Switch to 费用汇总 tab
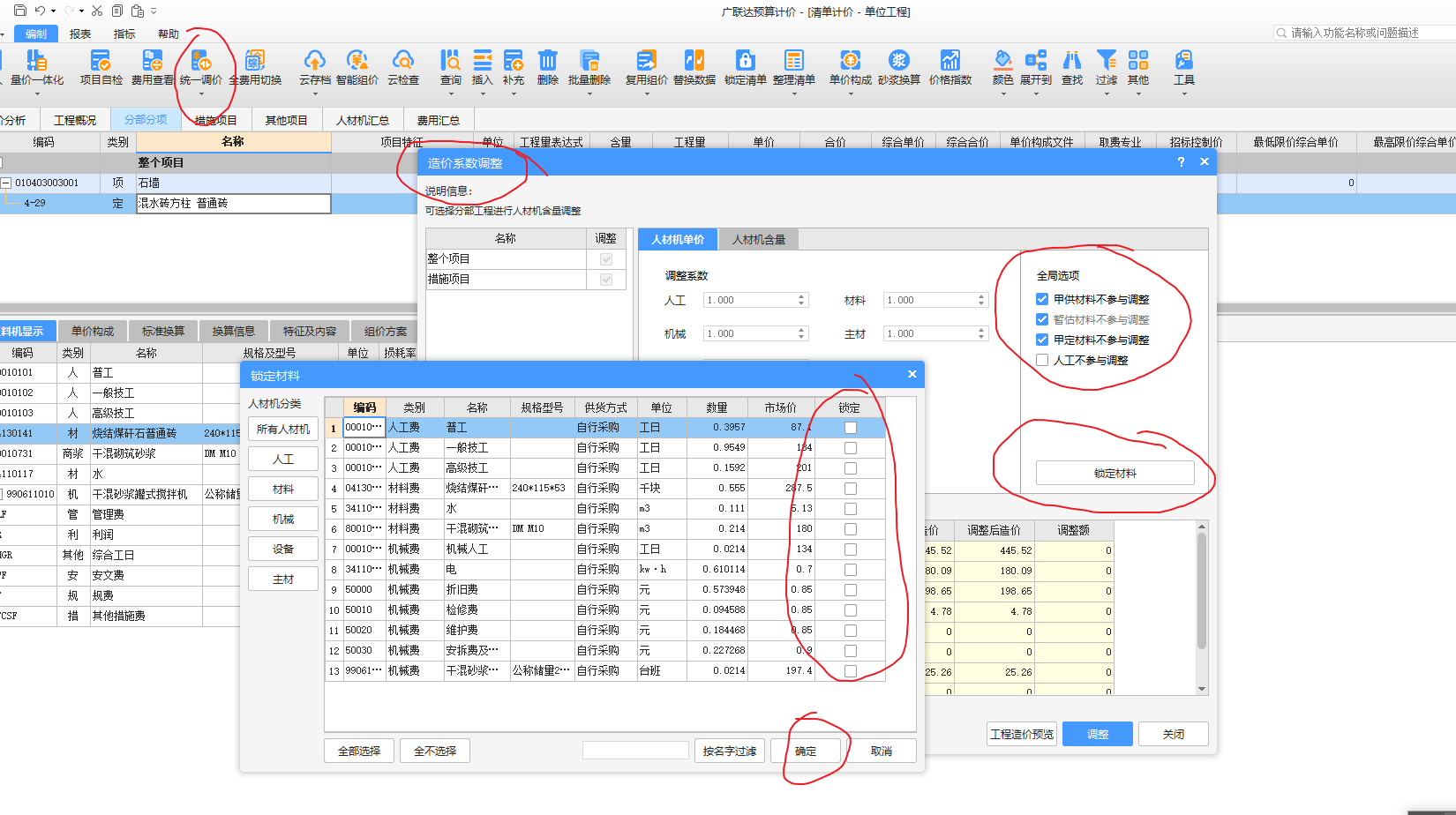This screenshot has height=815, width=1456. [x=439, y=120]
